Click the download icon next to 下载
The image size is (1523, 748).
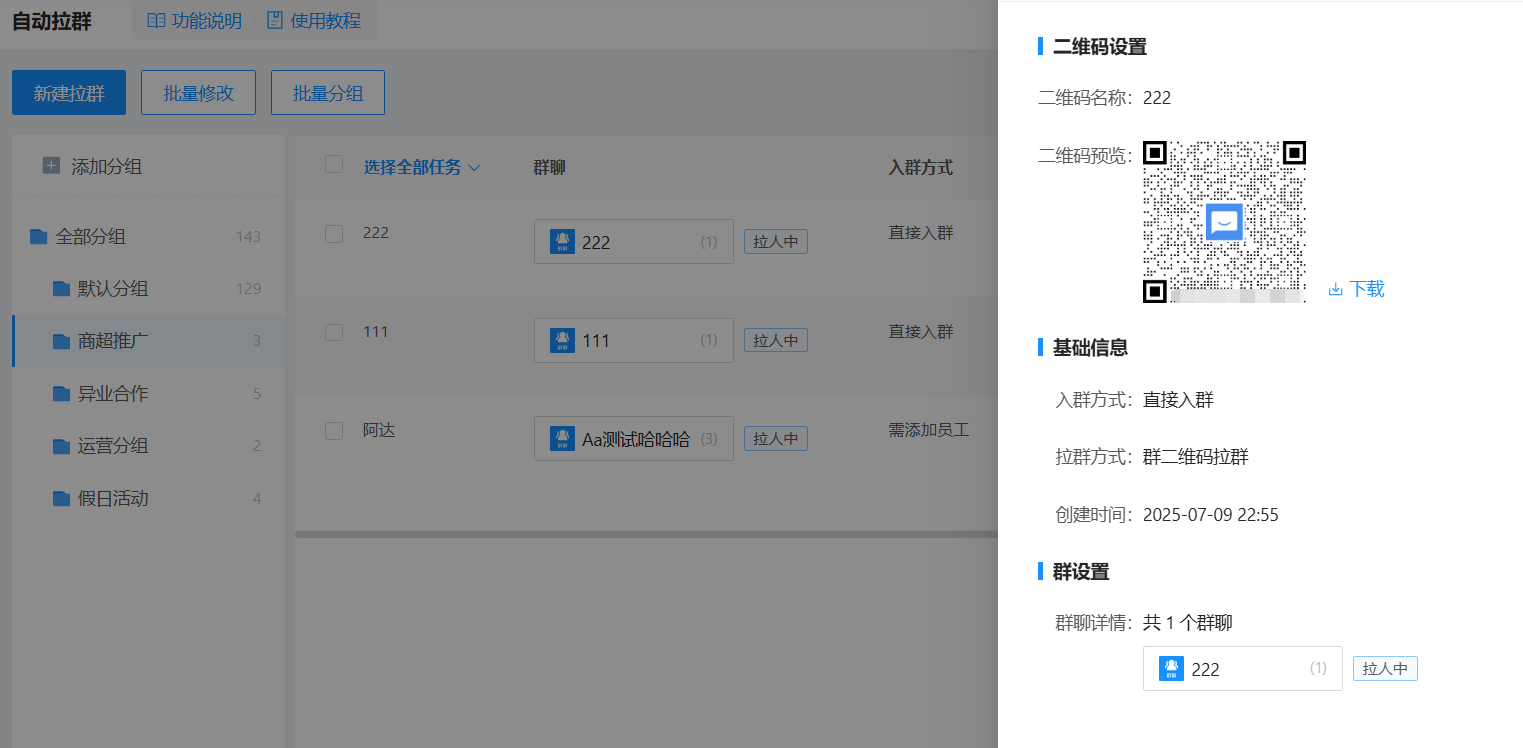click(1335, 289)
